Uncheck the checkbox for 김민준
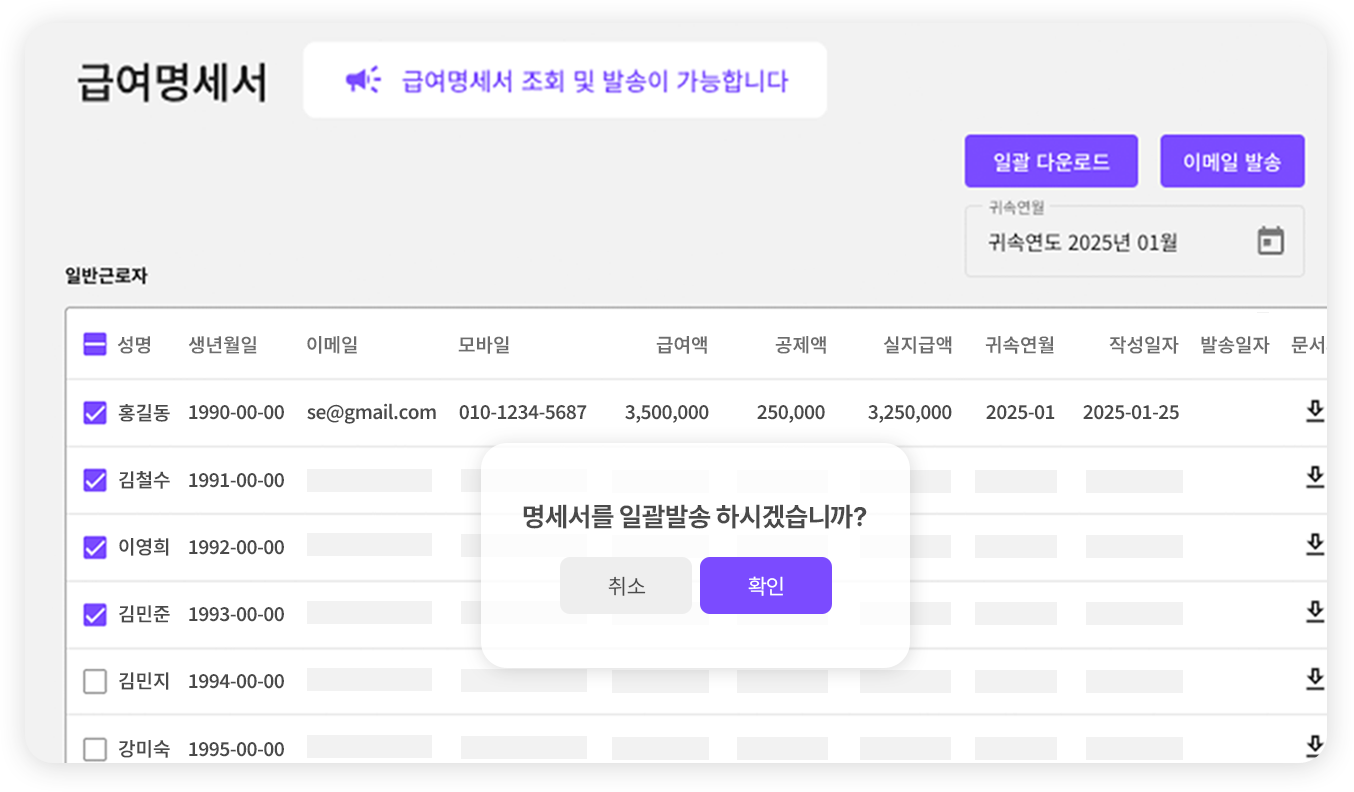This screenshot has width=1354, height=792. coord(95,614)
